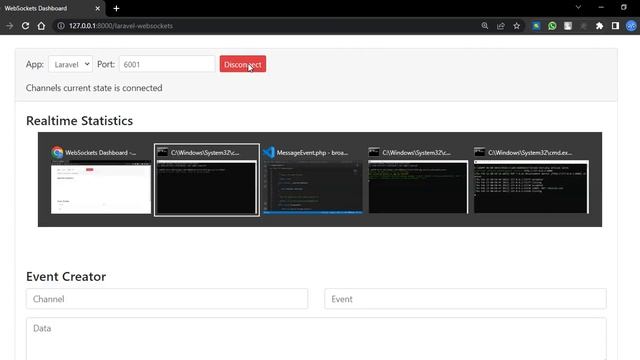Image resolution: width=640 pixels, height=360 pixels.
Task: Open the white square extension icon
Action: pos(568,26)
